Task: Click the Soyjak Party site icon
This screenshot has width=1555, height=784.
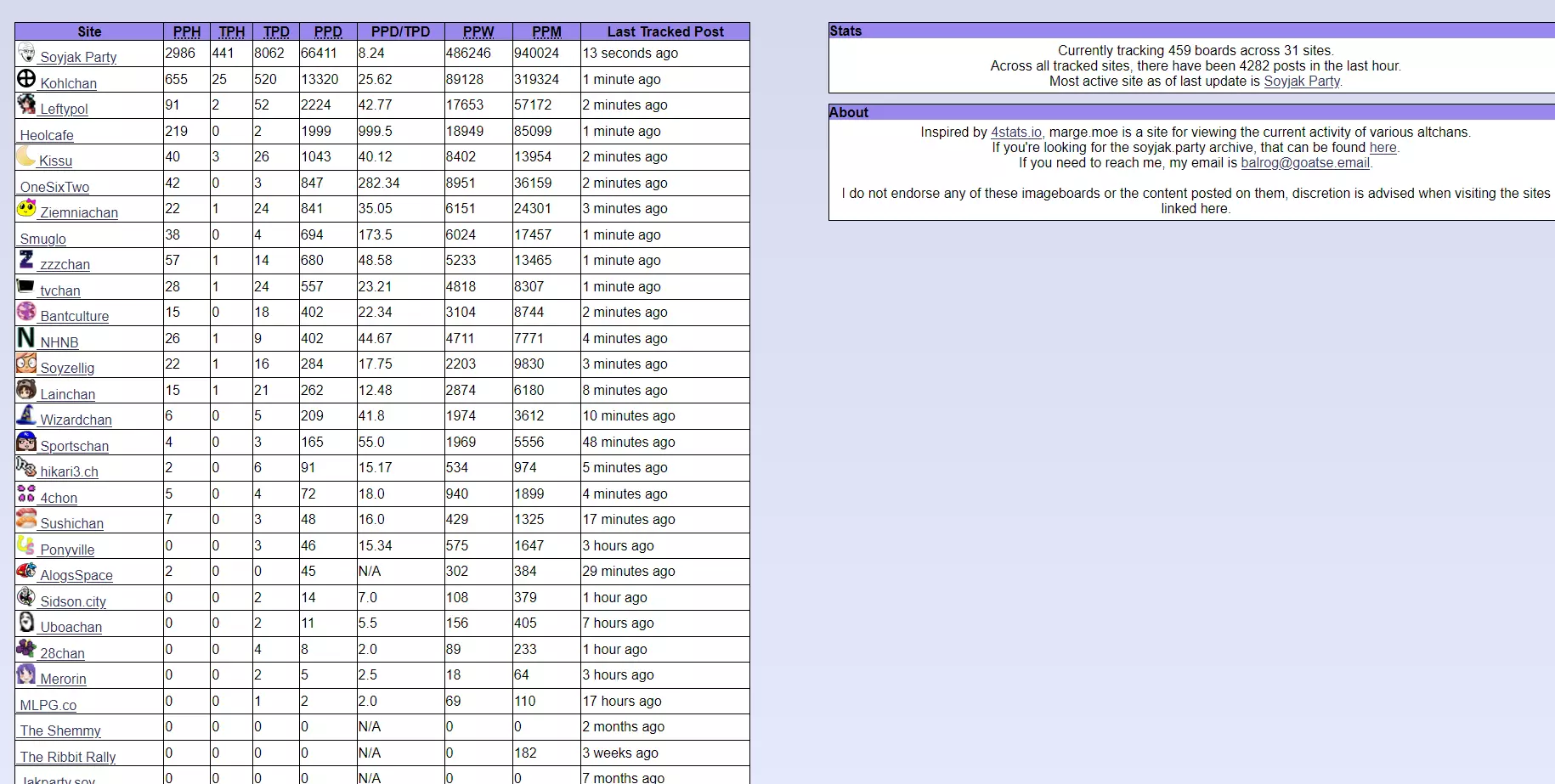Action: [x=26, y=53]
